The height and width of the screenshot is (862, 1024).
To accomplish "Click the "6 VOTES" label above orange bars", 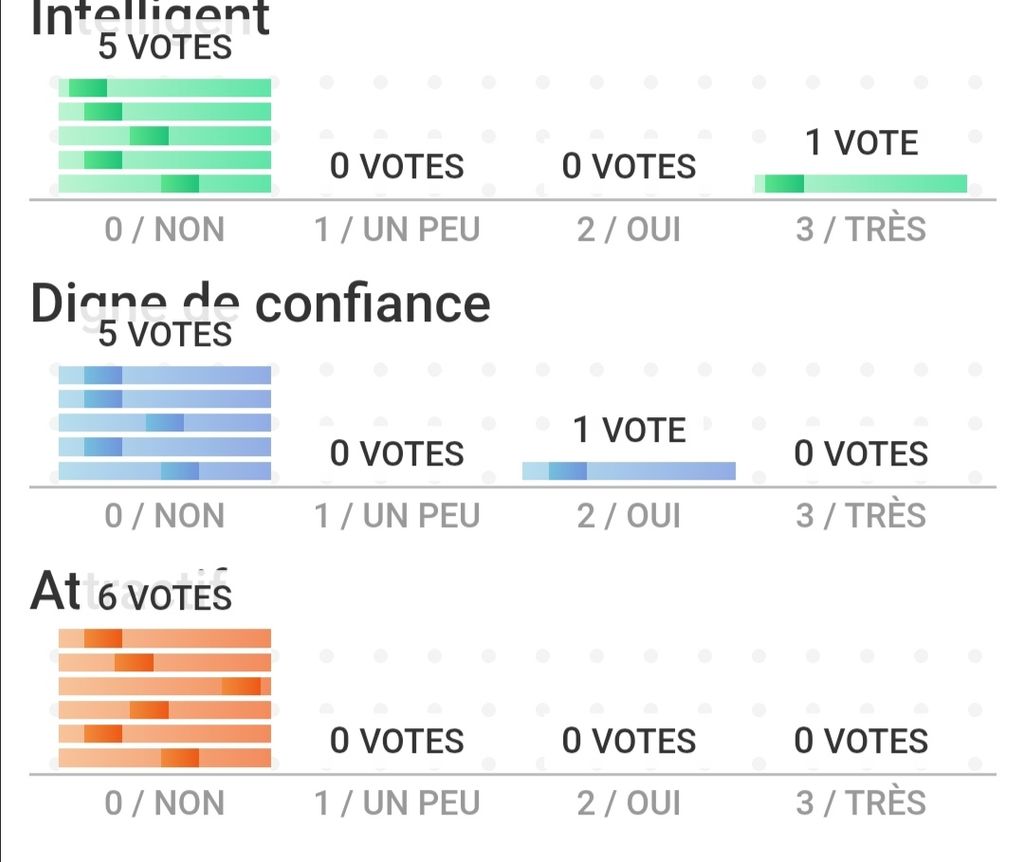I will [x=165, y=597].
